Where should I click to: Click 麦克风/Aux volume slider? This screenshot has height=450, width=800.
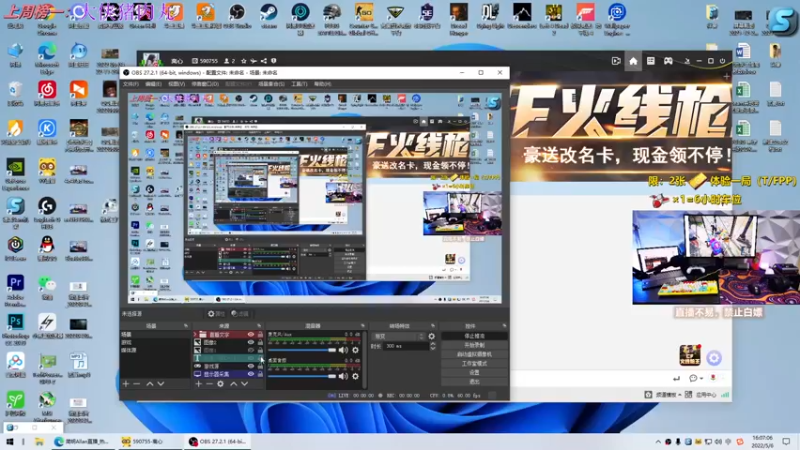[302, 350]
